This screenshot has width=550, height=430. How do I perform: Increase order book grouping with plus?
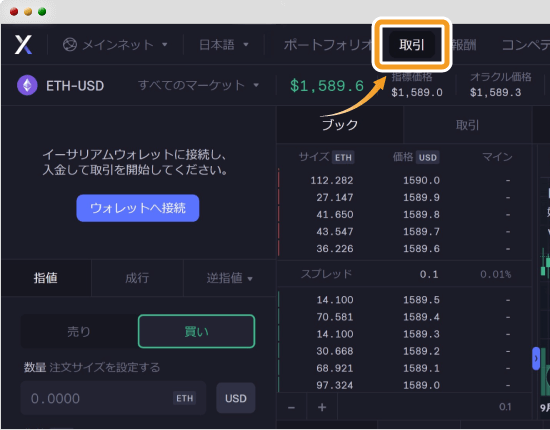(x=322, y=407)
